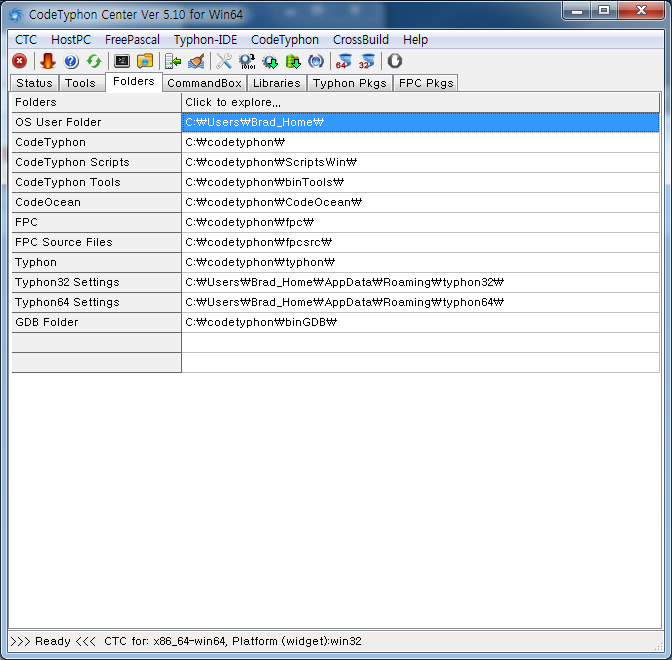Screen dimensions: 672x660
Task: Open the CodeTyphon menu
Action: coord(285,40)
